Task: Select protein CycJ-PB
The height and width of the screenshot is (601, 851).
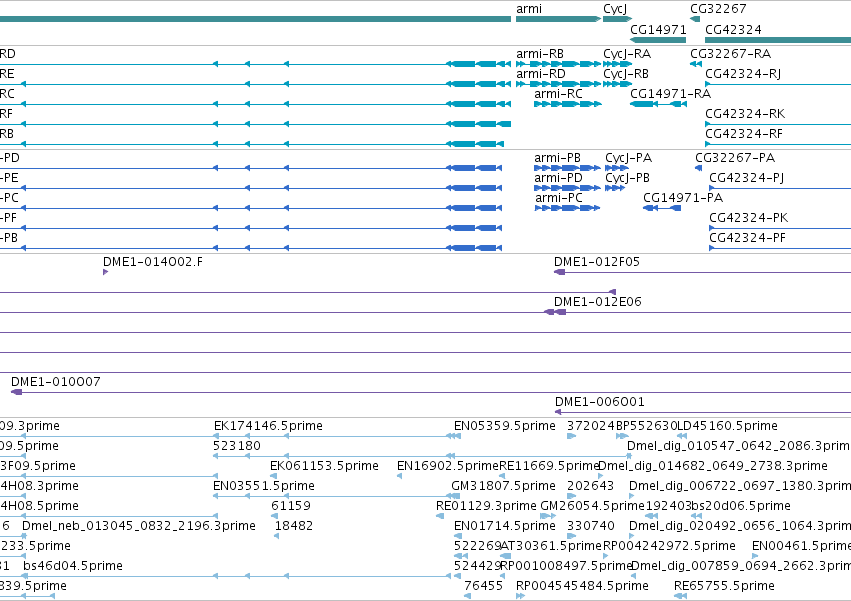Action: tap(627, 178)
